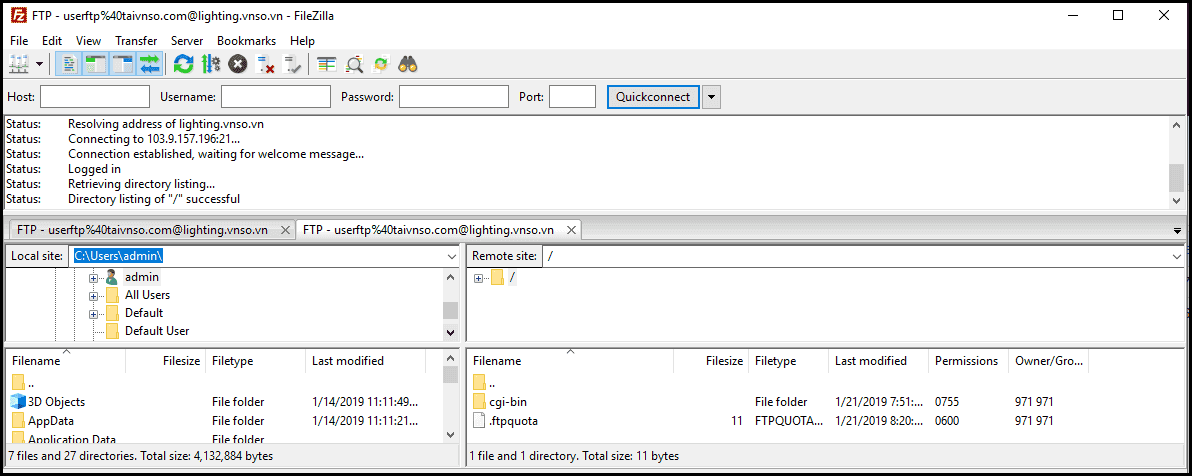Toggle the remote directory tree display
Viewport: 1192px width, 476px height.
(x=122, y=65)
